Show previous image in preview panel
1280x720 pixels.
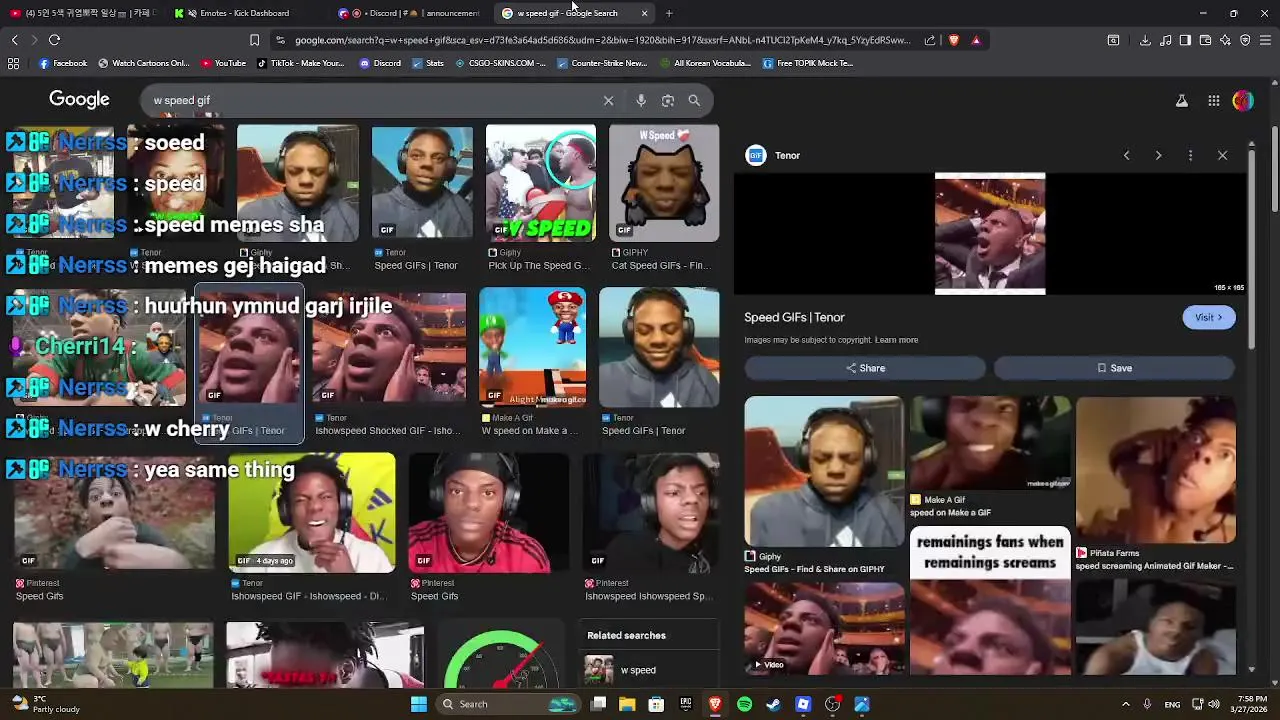pos(1126,155)
